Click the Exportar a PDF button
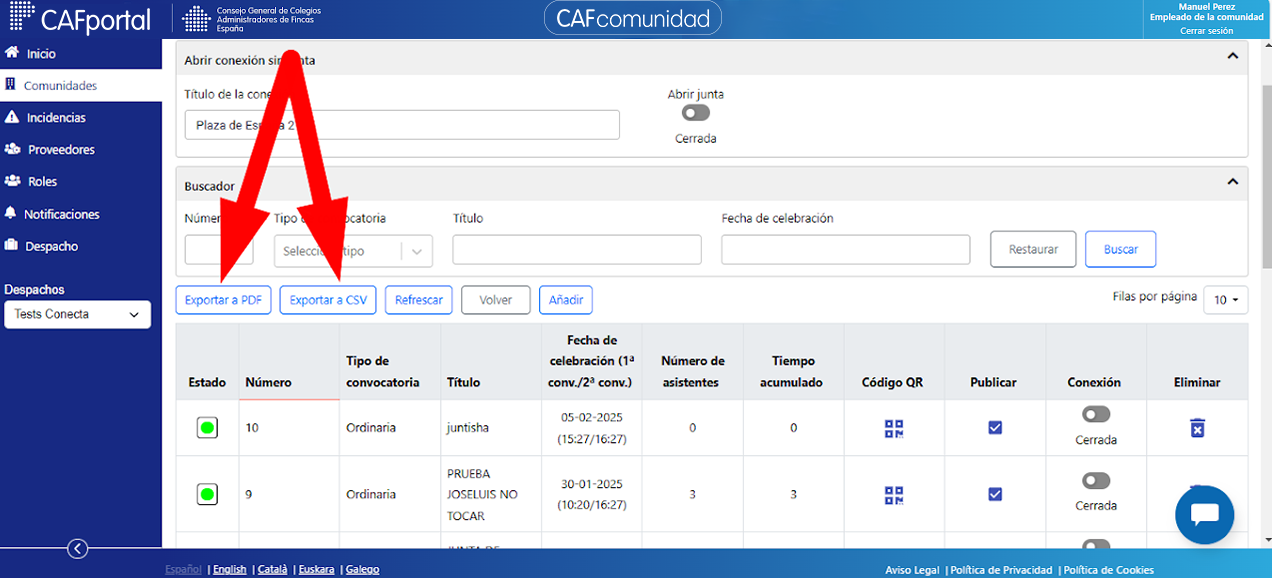The image size is (1272, 578). point(224,300)
